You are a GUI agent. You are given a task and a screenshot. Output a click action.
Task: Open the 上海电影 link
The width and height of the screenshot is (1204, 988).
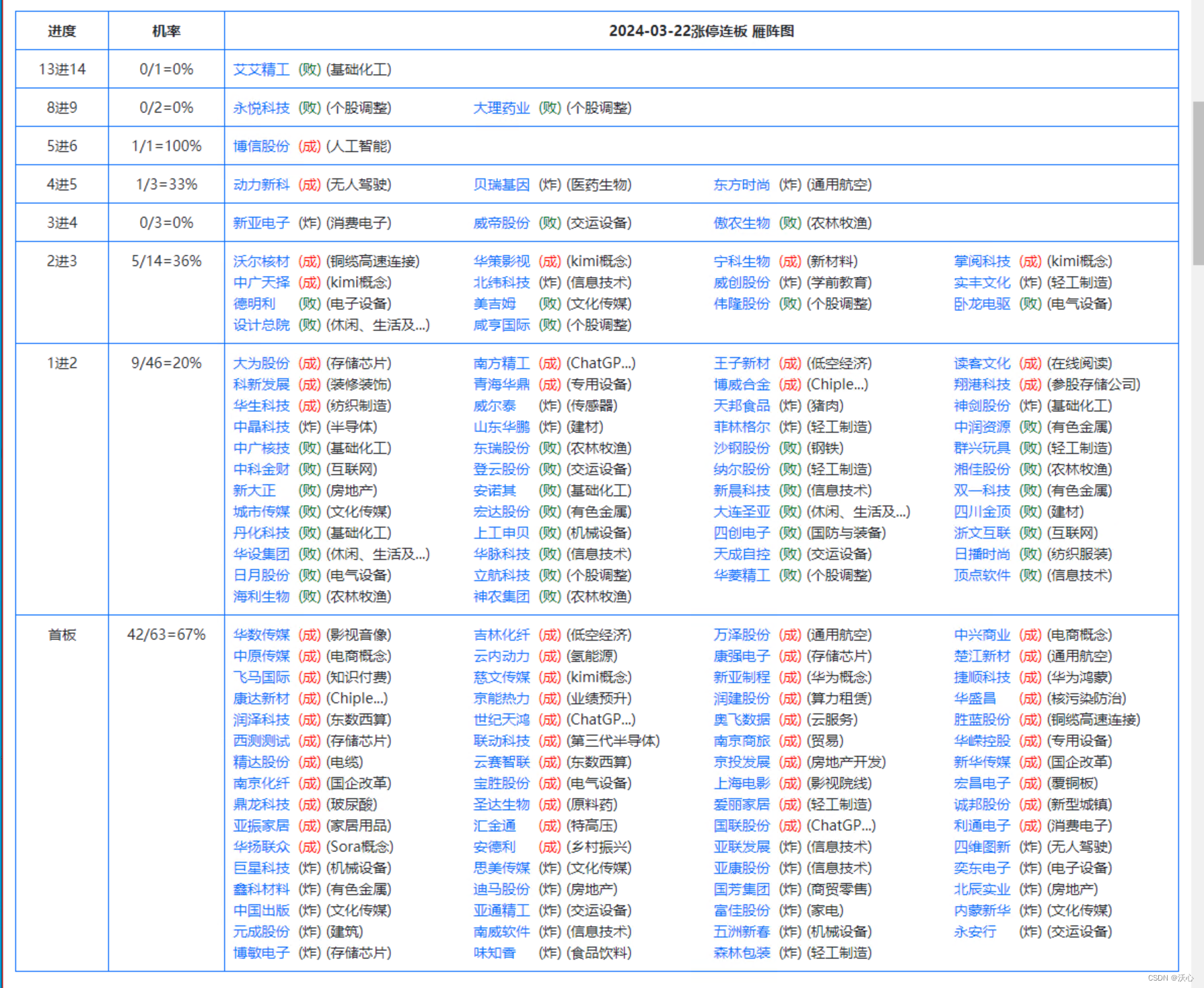click(742, 783)
